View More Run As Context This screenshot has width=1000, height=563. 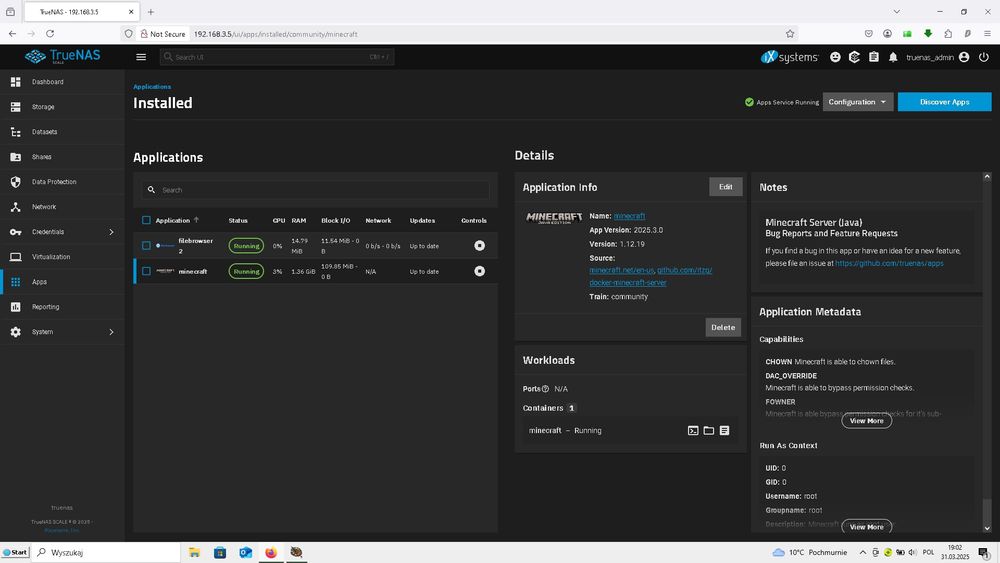pos(866,527)
